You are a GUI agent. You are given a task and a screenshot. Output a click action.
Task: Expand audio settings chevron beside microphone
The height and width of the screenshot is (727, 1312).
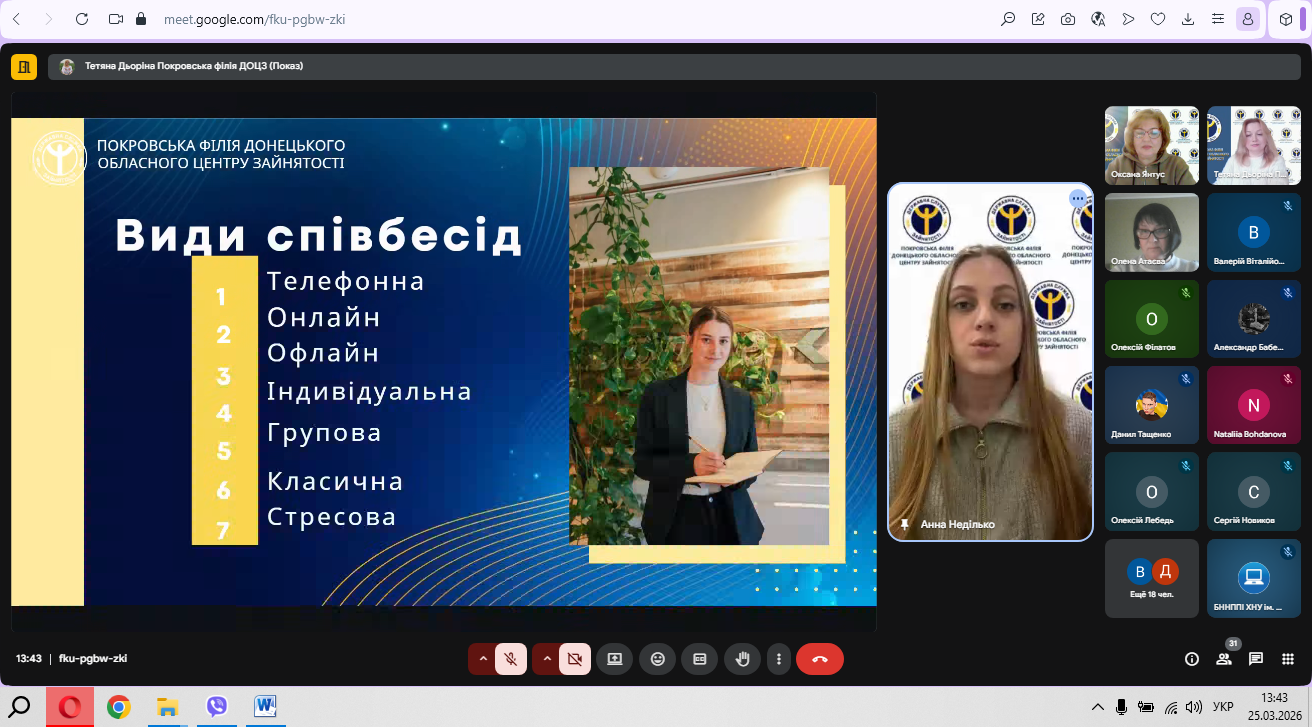tap(483, 659)
